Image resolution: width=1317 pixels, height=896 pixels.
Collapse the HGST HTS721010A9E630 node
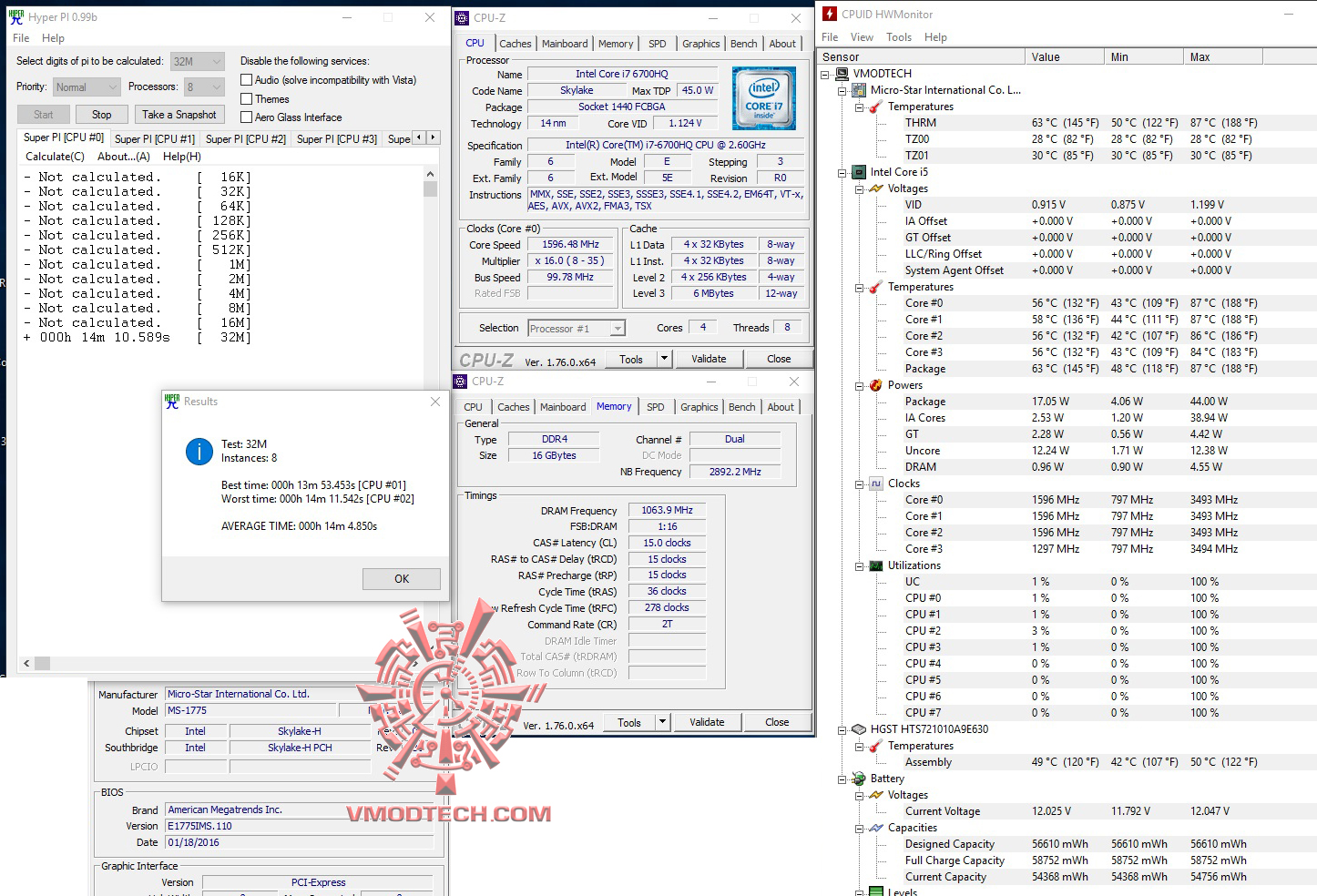(842, 729)
